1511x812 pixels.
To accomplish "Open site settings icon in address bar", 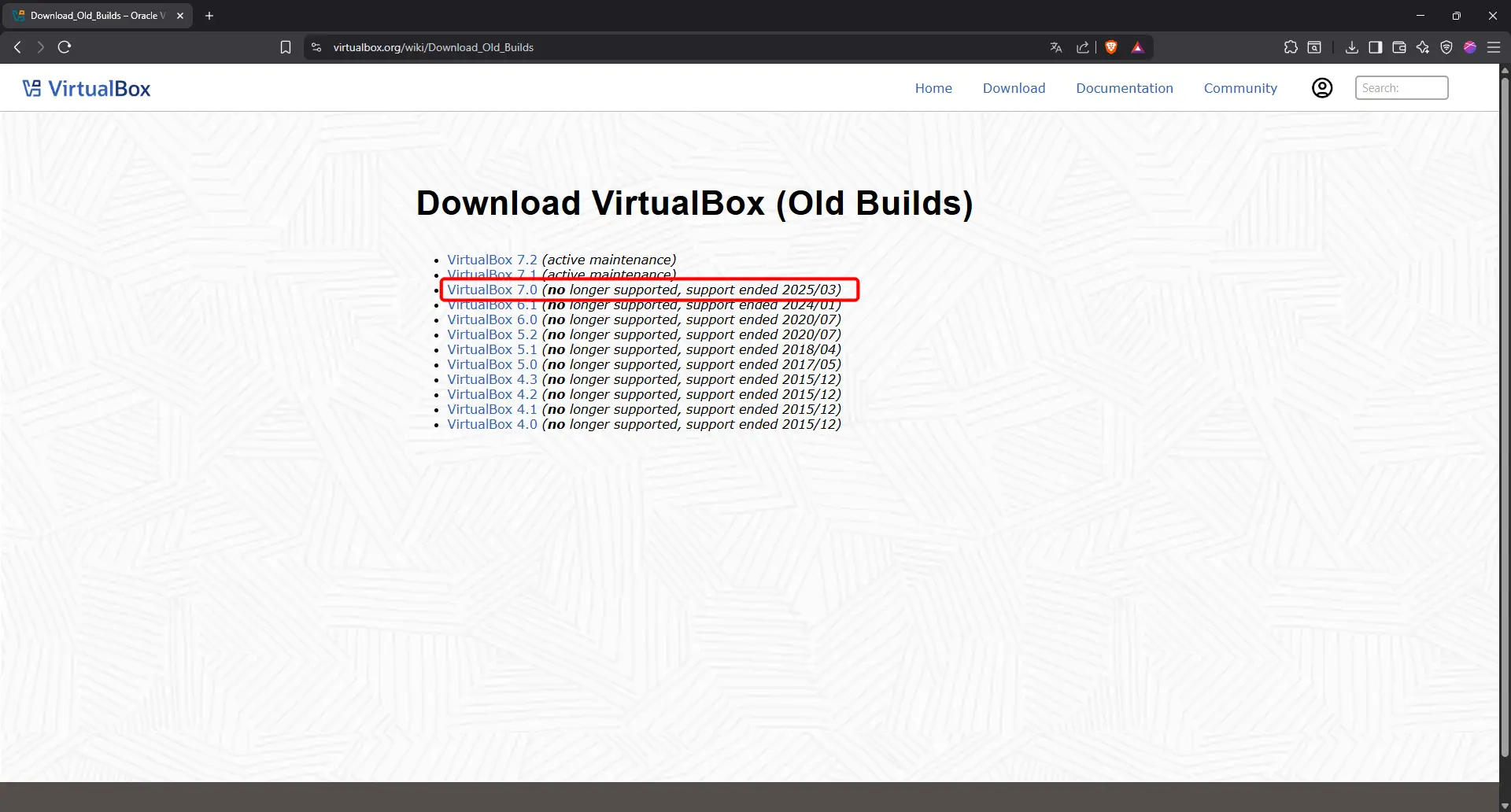I will [x=316, y=47].
